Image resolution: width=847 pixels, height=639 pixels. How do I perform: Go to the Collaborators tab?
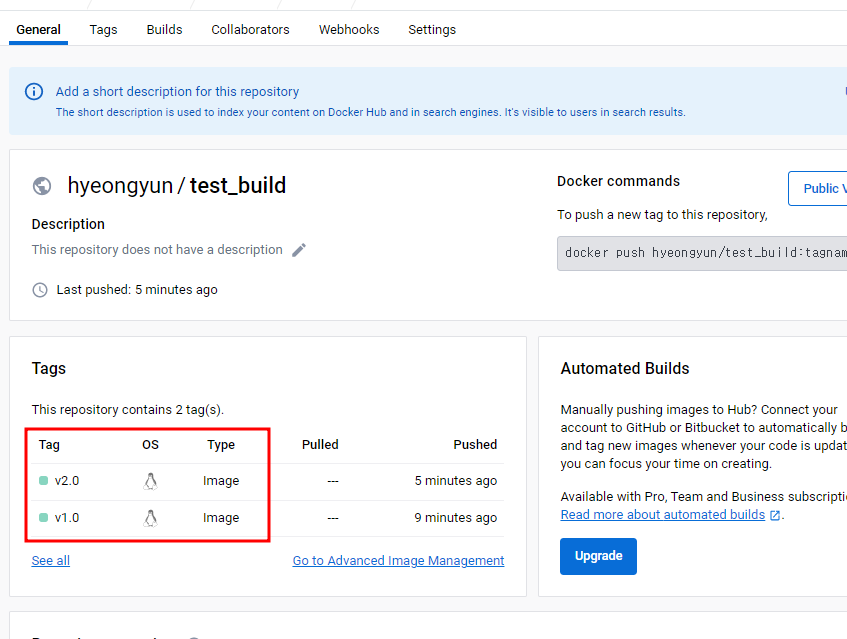[250, 30]
